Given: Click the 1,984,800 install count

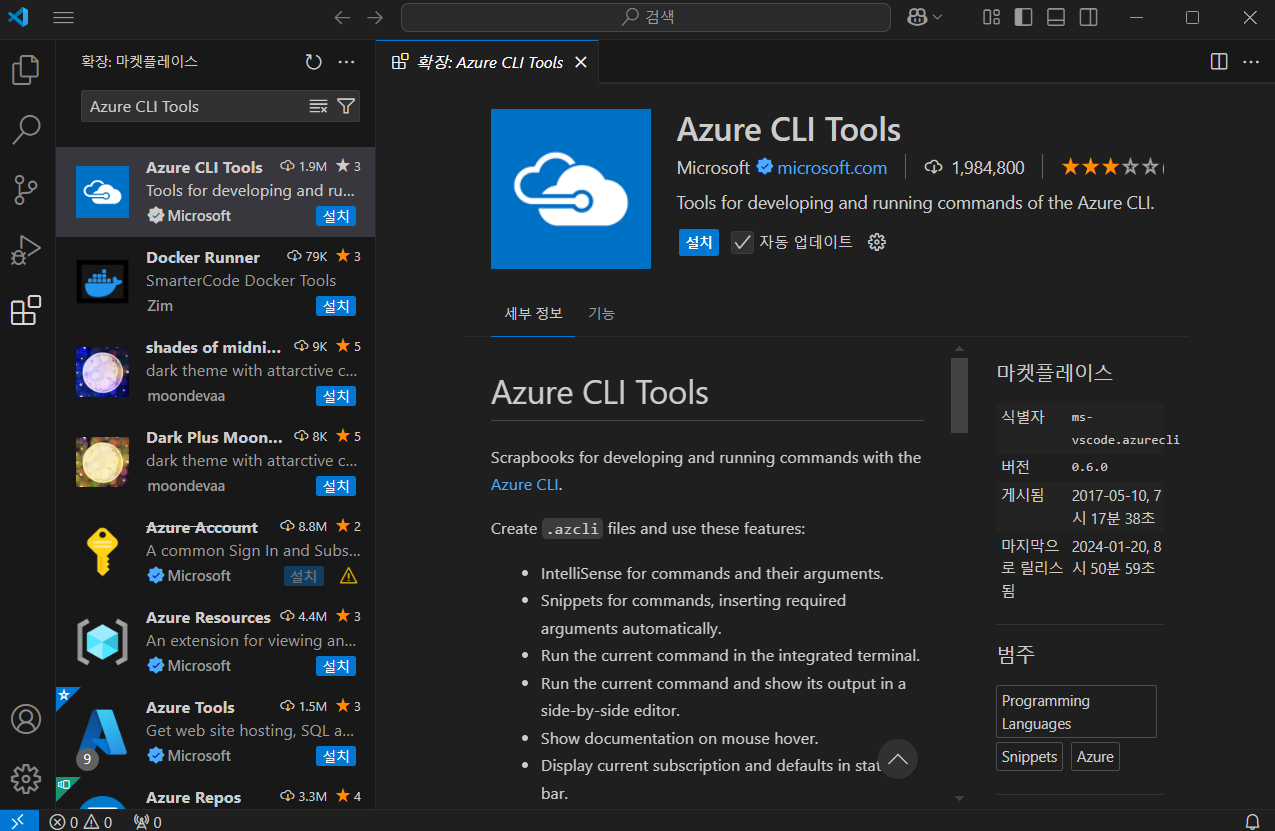Looking at the screenshot, I should [x=975, y=167].
